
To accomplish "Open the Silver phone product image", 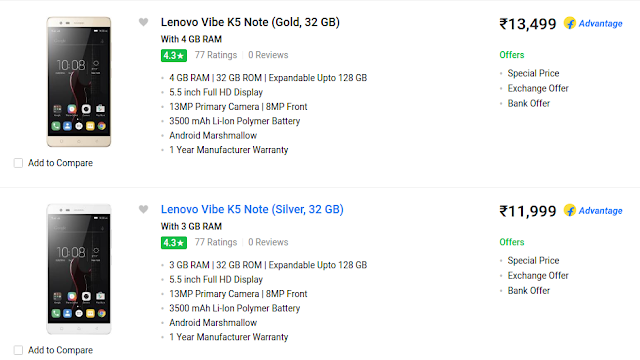I will (79, 269).
